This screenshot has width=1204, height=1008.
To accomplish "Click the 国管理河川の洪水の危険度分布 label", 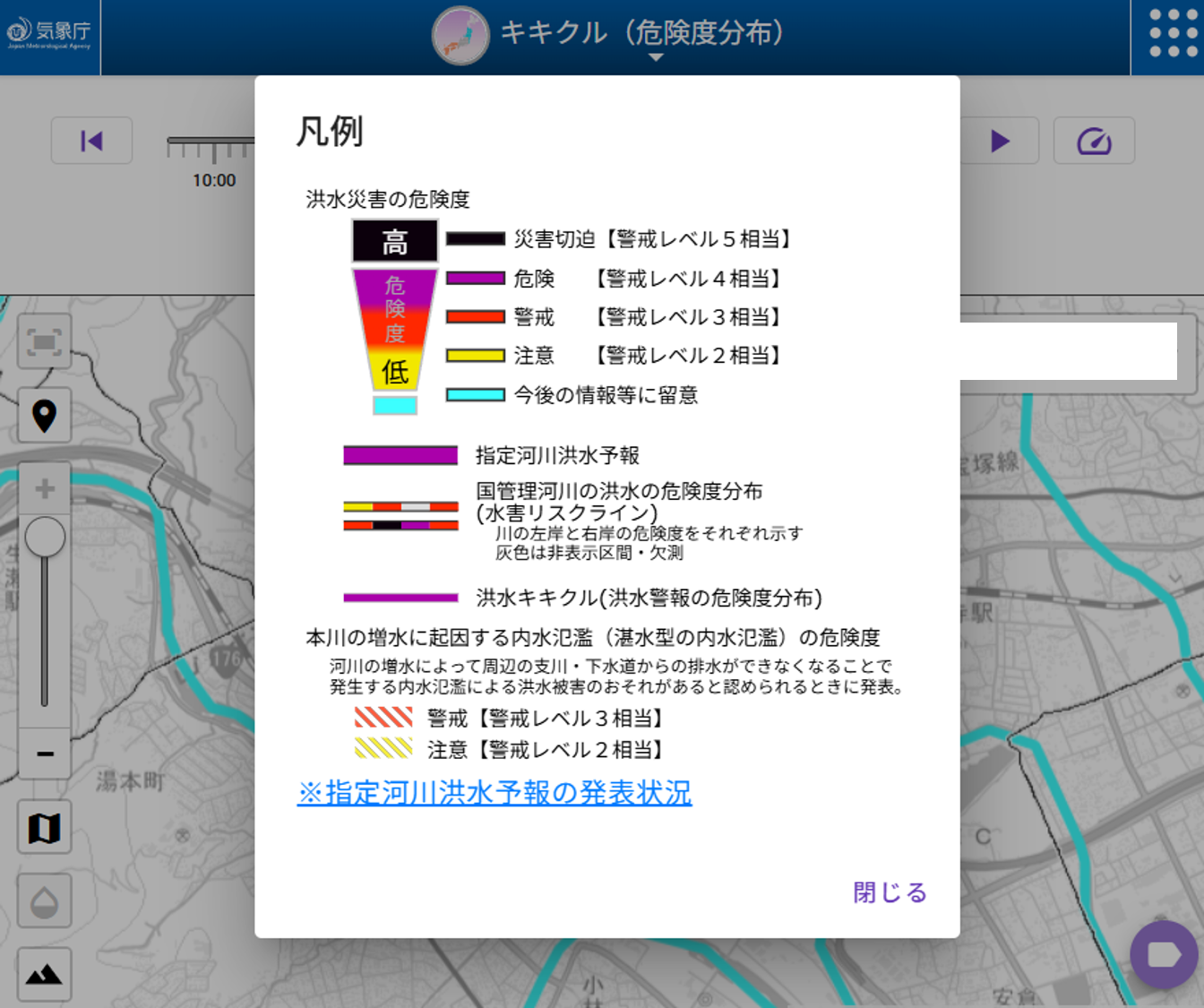I will [x=619, y=491].
